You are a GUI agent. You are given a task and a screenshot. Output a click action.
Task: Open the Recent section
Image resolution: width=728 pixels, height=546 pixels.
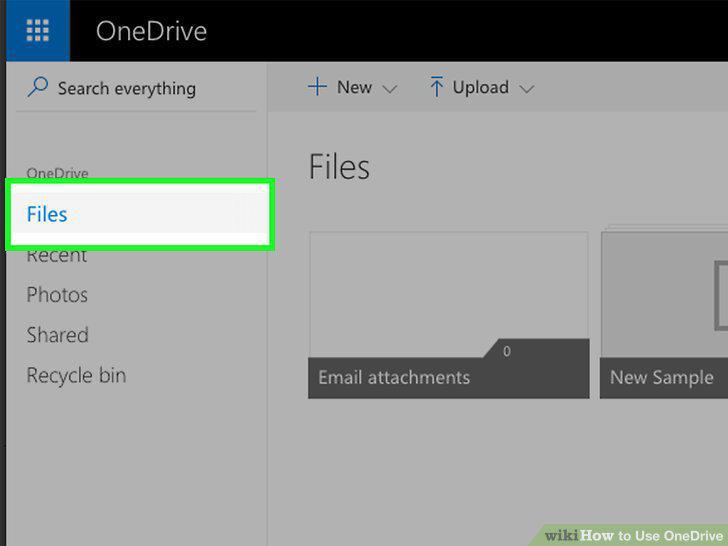57,255
